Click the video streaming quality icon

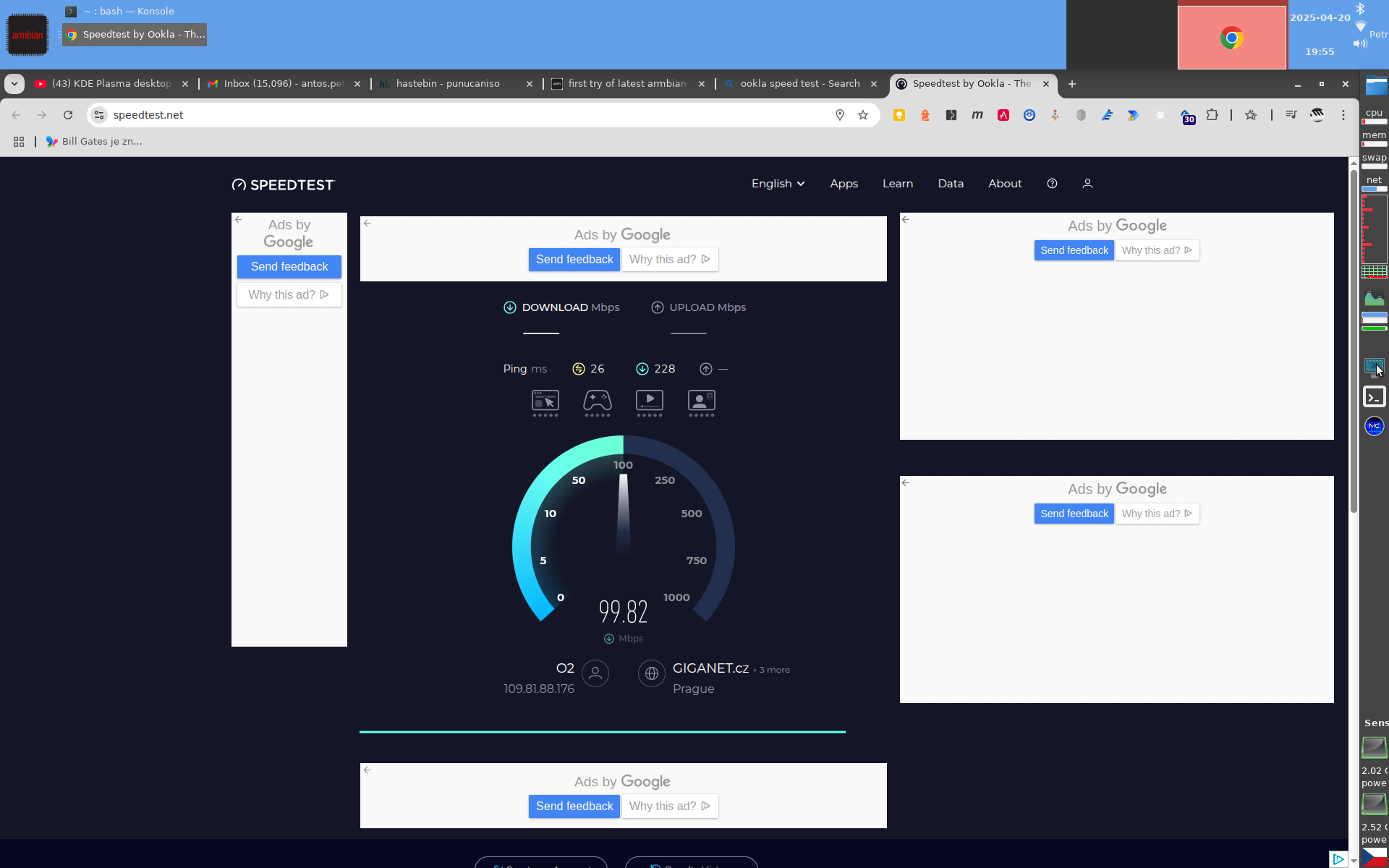(649, 401)
